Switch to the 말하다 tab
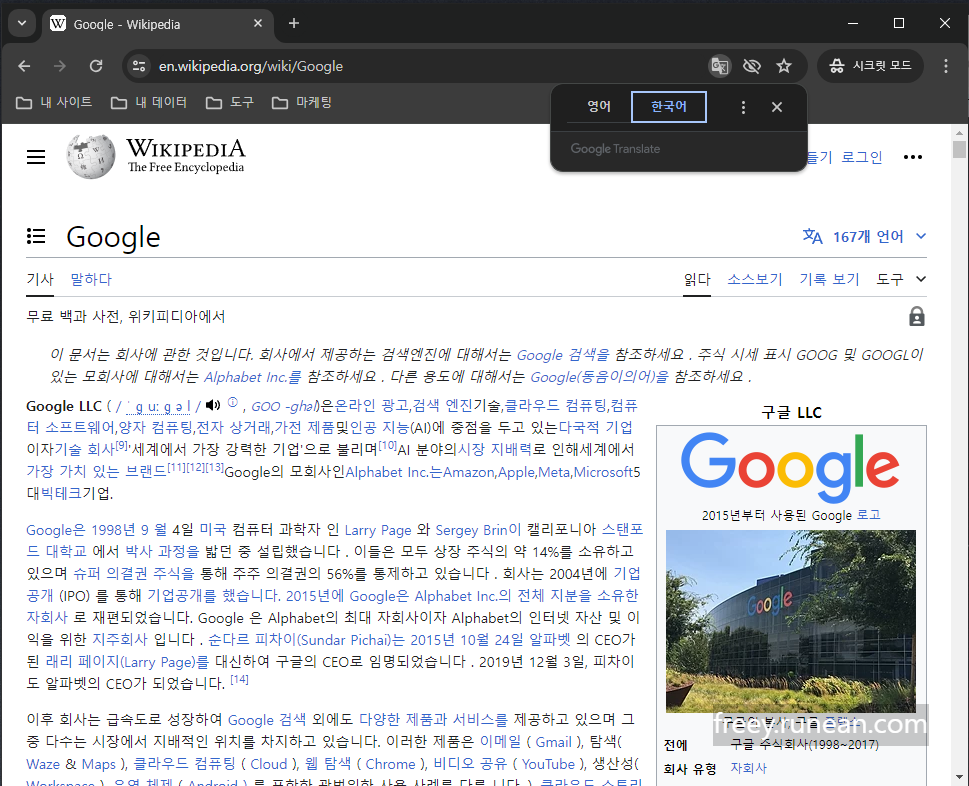Screen dimensions: 969x786 coord(90,279)
